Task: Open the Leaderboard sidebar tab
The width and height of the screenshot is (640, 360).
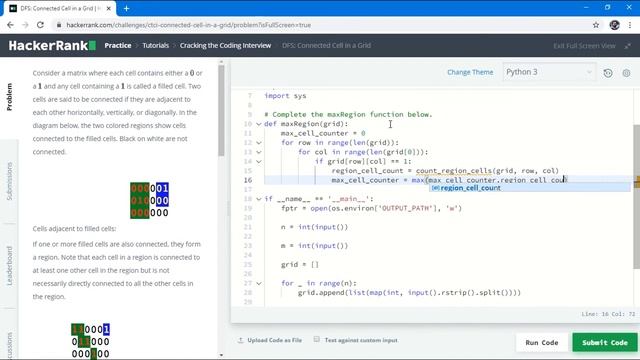Action: click(x=9, y=266)
